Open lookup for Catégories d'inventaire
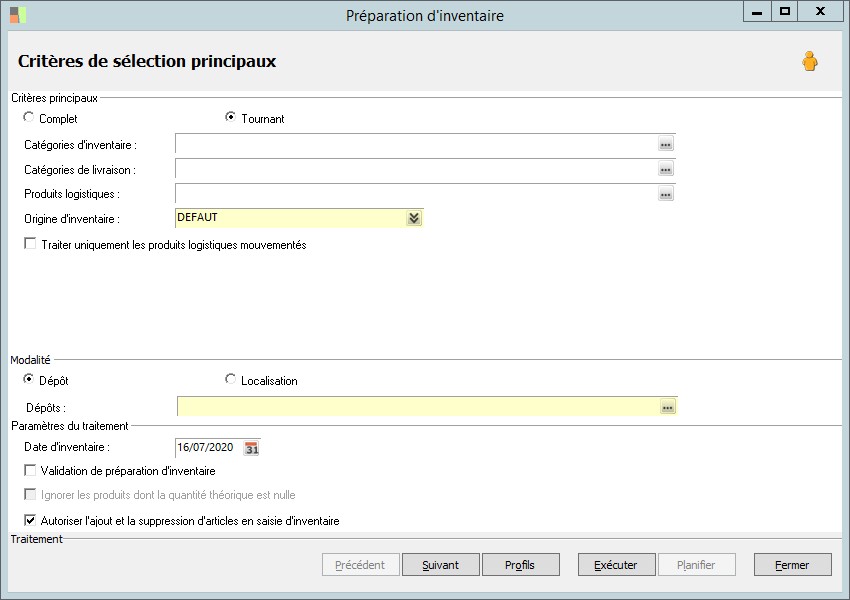The width and height of the screenshot is (850, 600). (x=666, y=144)
